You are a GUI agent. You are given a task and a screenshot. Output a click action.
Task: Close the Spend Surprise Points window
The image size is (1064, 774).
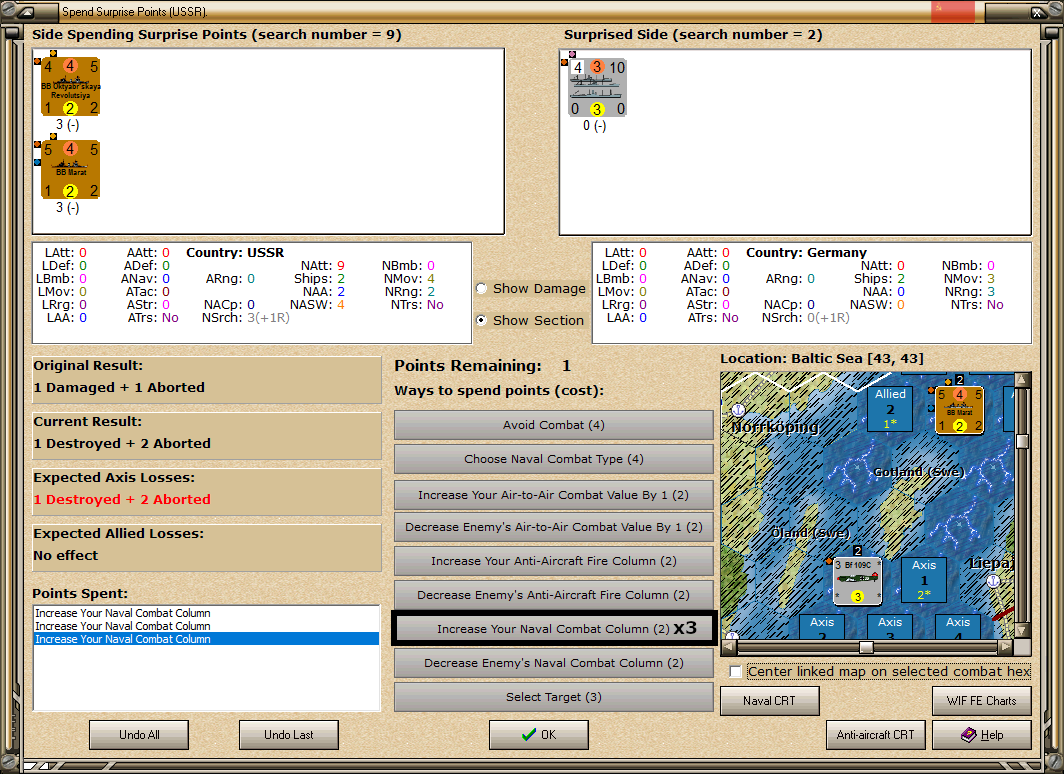tap(1038, 12)
